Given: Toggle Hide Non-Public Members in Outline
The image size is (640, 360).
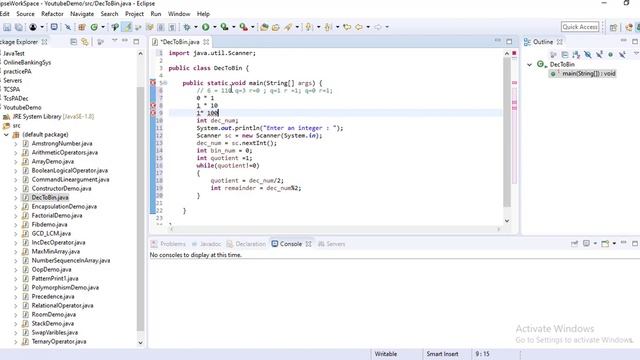Looking at the screenshot, I should (611, 54).
